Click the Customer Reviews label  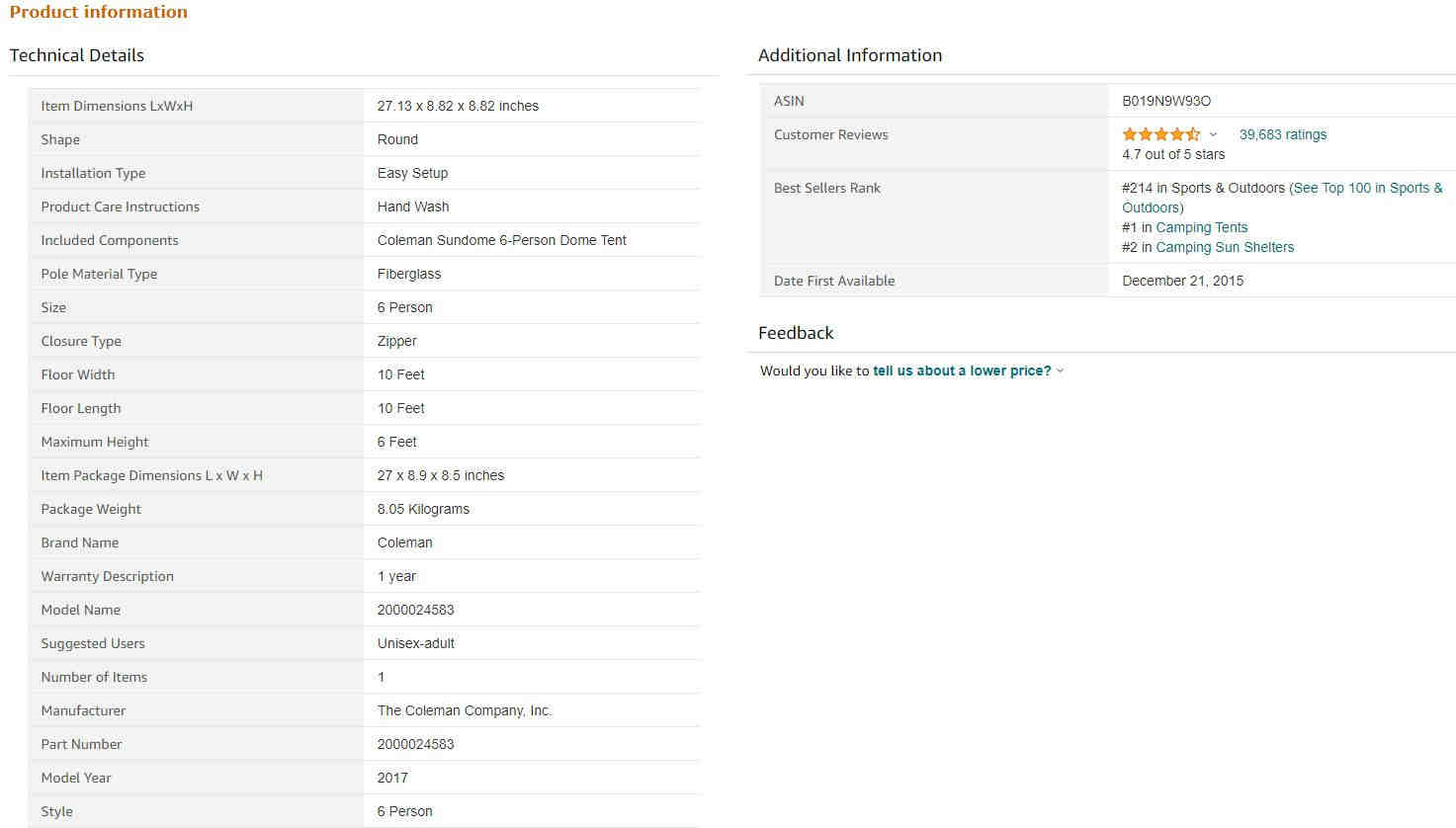point(831,134)
